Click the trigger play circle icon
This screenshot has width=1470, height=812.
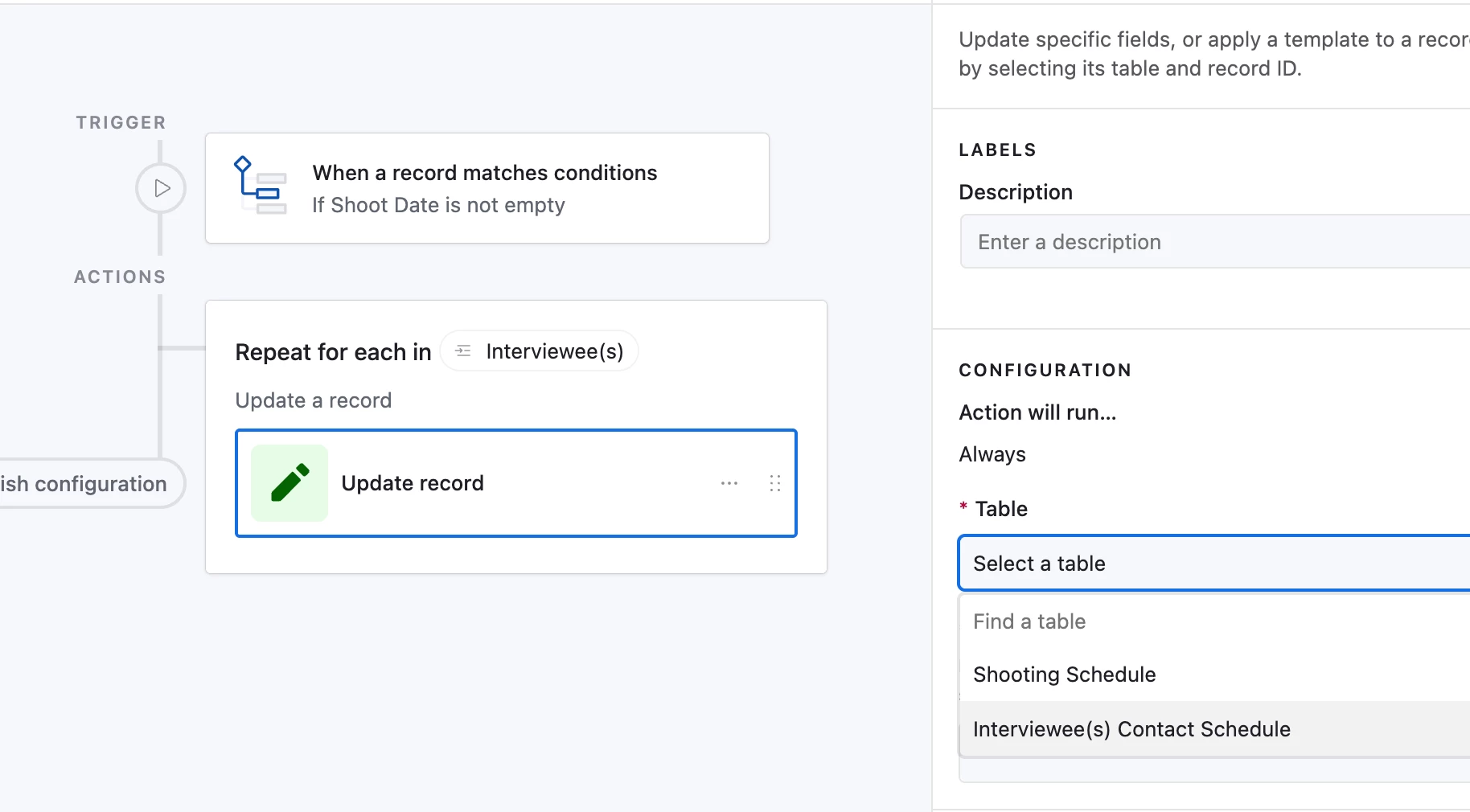coord(161,188)
